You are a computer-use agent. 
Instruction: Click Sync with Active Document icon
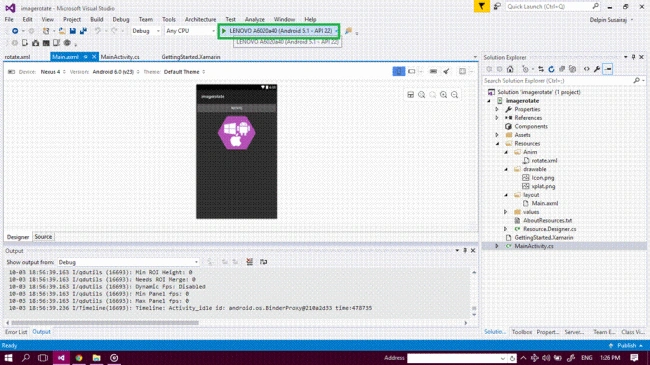coord(541,69)
